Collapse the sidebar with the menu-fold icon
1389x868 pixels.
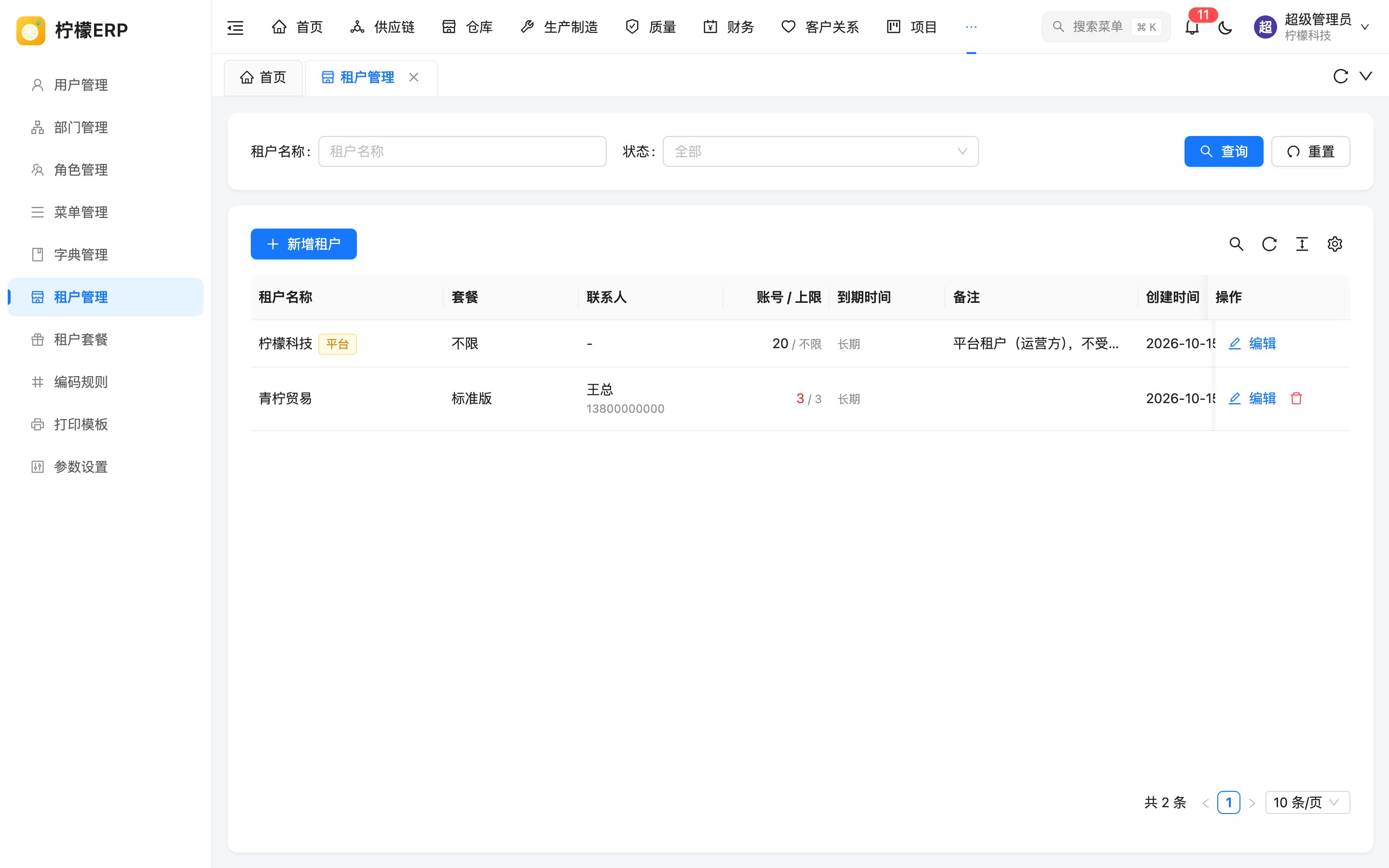(x=235, y=27)
